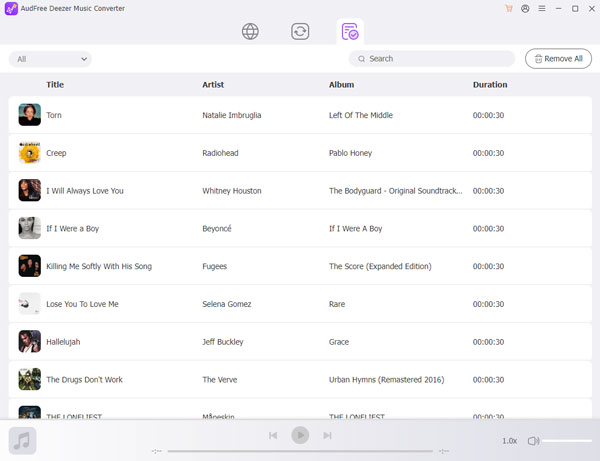Click artist name Selena Gomez
This screenshot has height=461, width=600.
[227, 304]
